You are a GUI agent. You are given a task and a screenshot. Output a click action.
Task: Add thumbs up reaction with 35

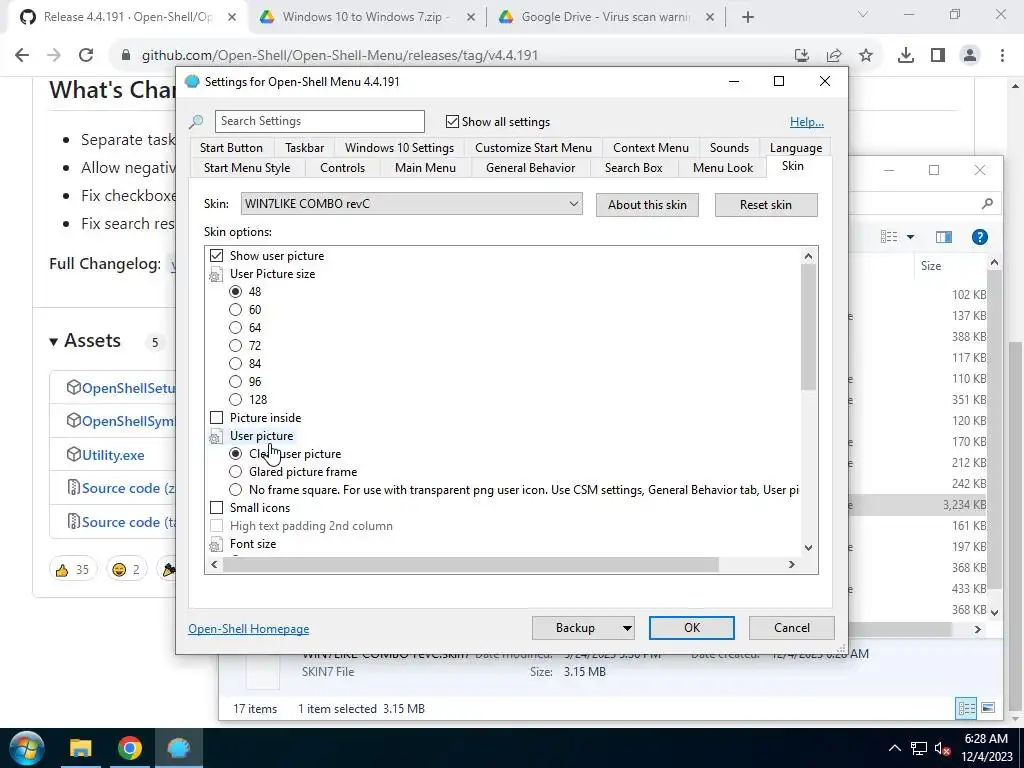click(x=72, y=569)
